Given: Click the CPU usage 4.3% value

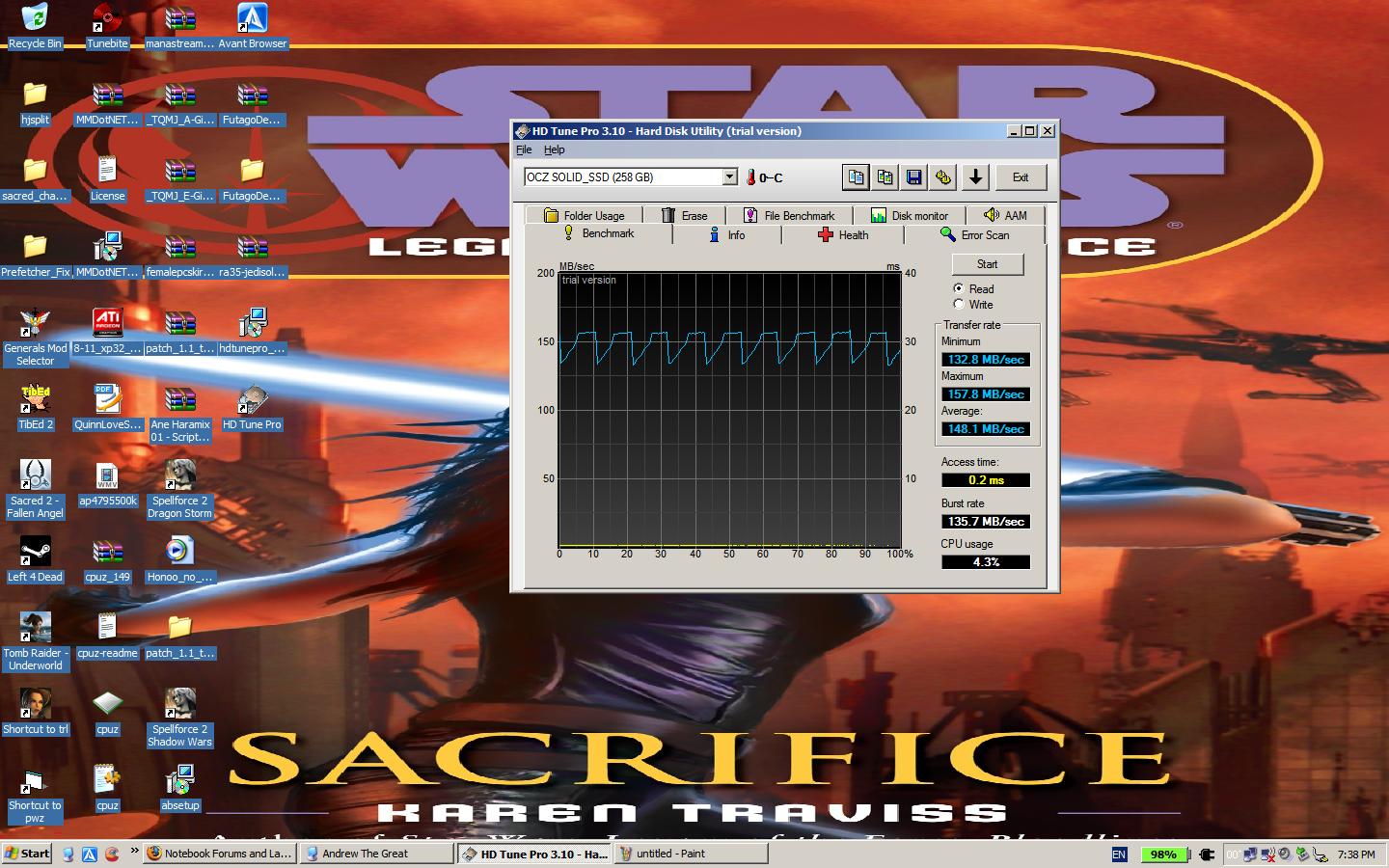Looking at the screenshot, I should [986, 561].
